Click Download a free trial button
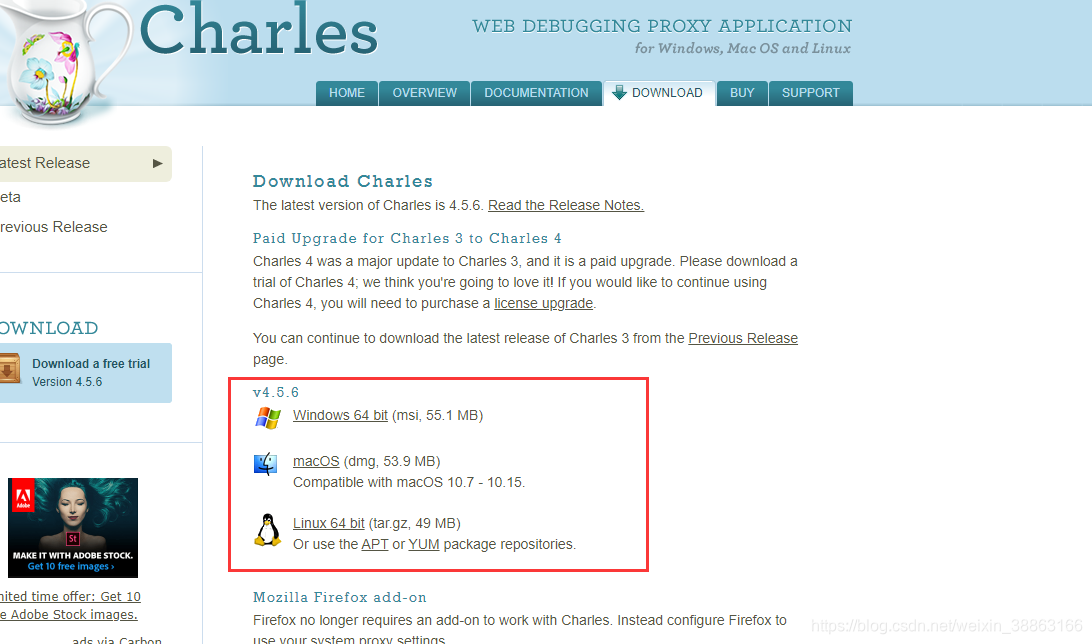 click(x=85, y=372)
